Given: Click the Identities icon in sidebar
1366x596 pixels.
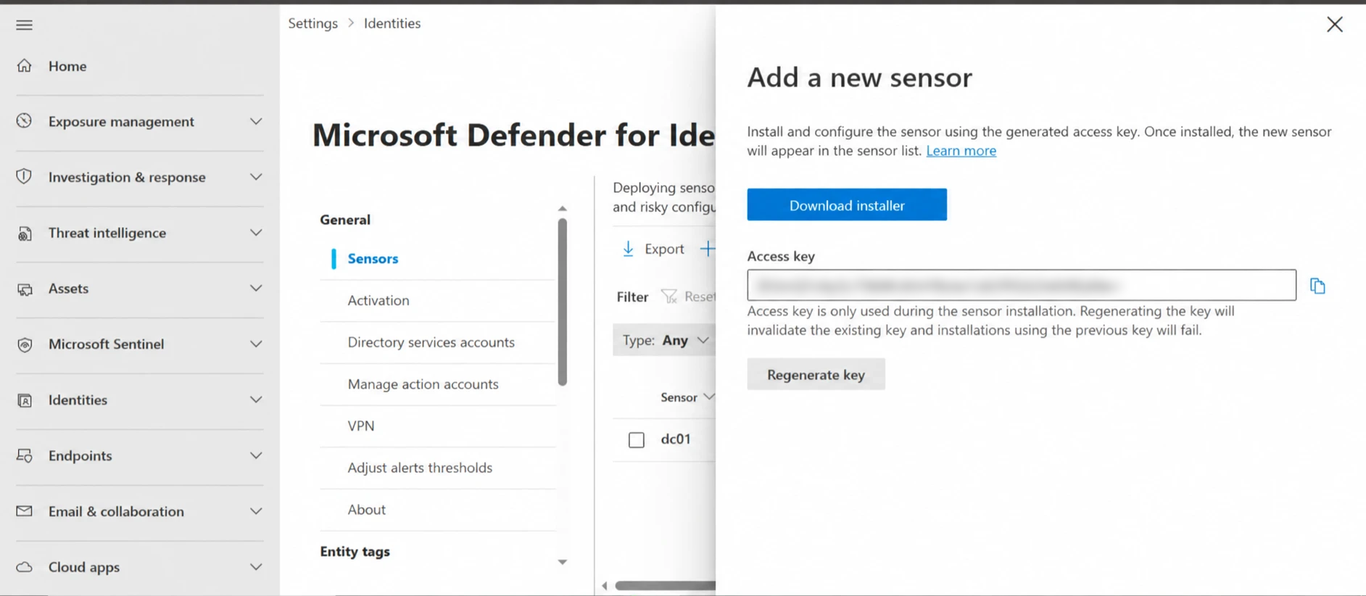Looking at the screenshot, I should point(24,400).
